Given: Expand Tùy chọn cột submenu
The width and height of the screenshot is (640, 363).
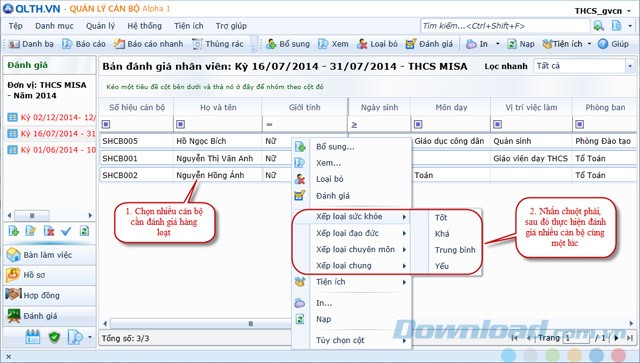Looking at the screenshot, I should coord(351,340).
